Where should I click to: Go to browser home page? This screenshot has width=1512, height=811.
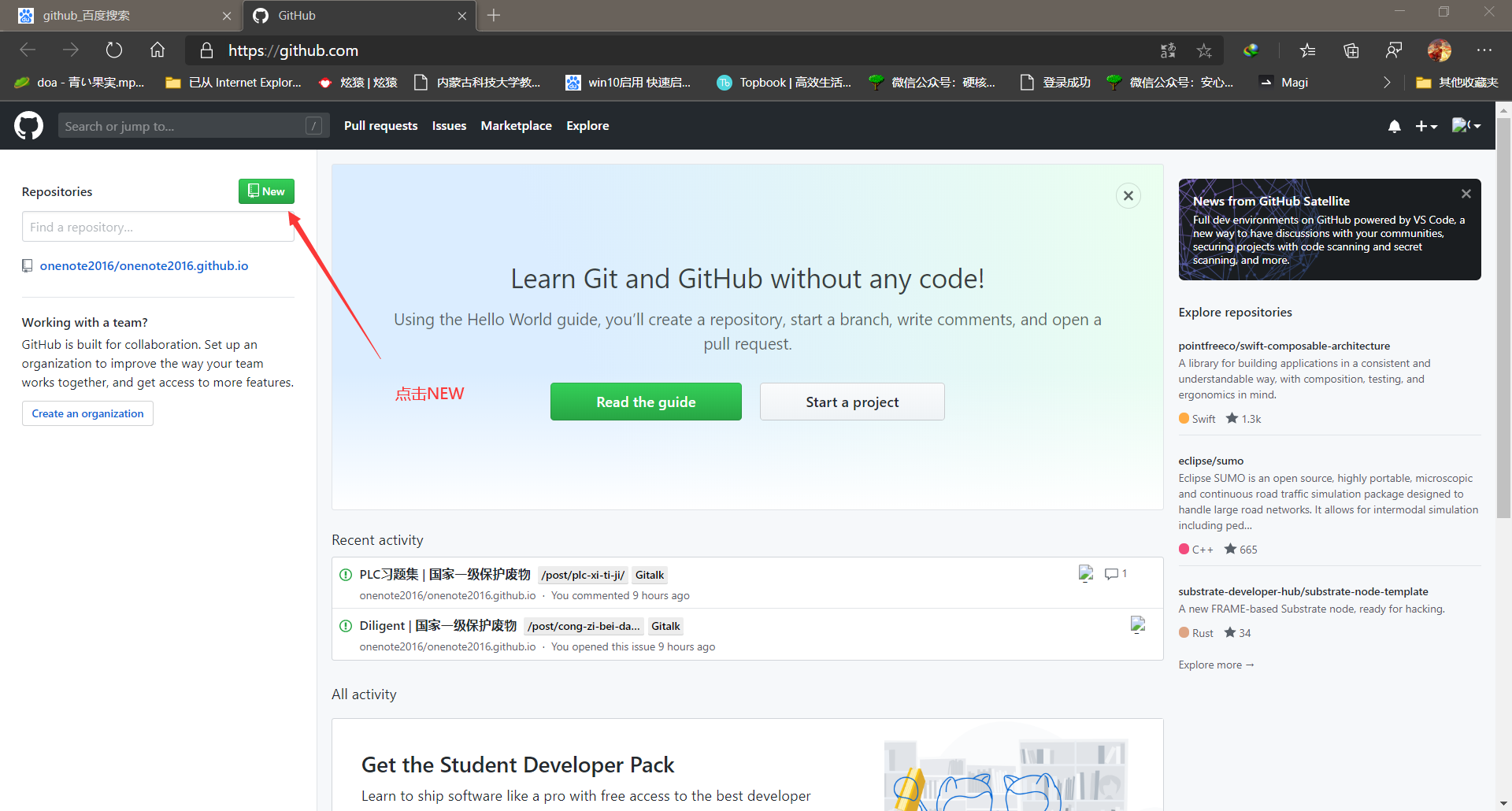(157, 50)
